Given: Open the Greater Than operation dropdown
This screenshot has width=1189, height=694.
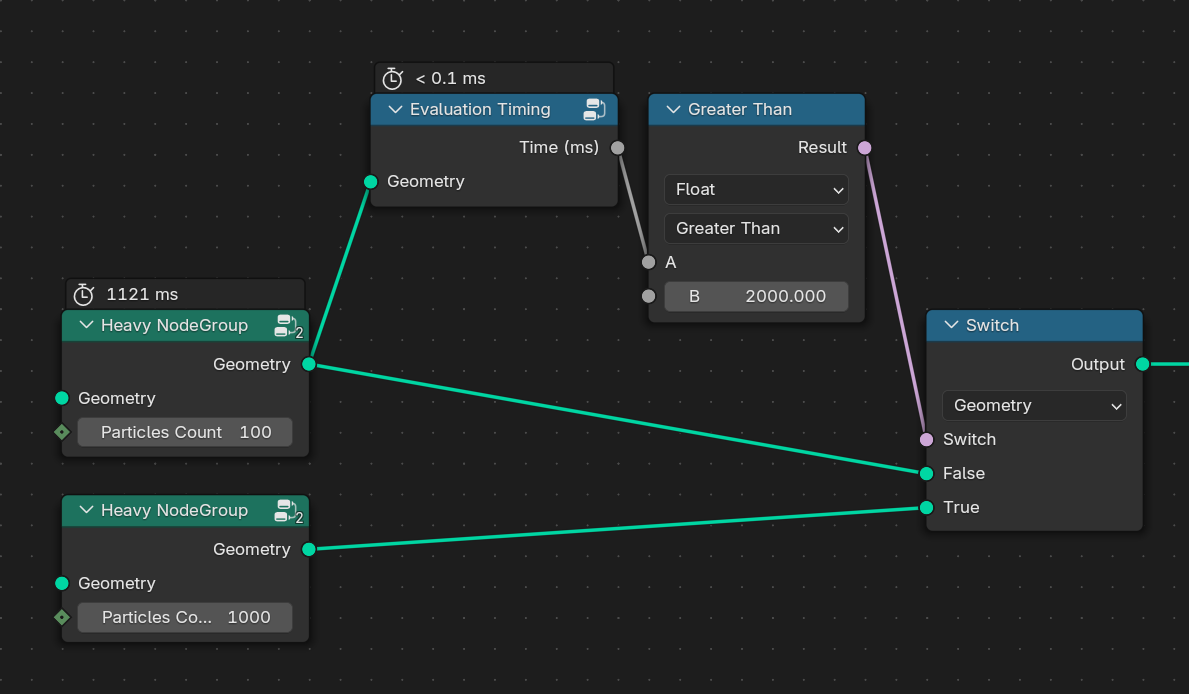Looking at the screenshot, I should click(756, 228).
